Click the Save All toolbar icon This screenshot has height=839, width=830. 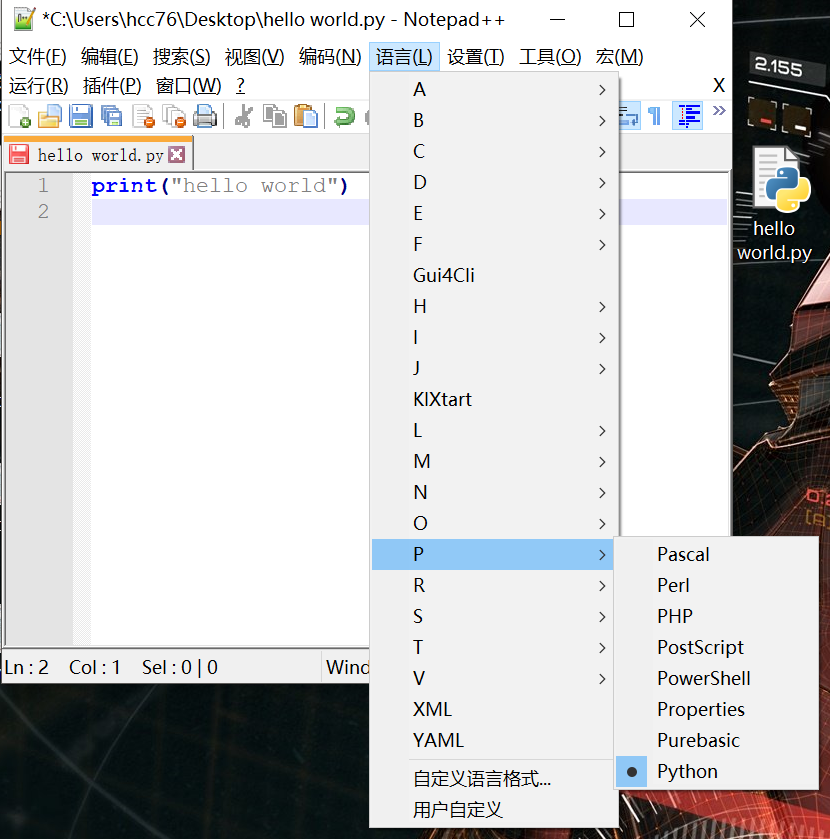111,116
